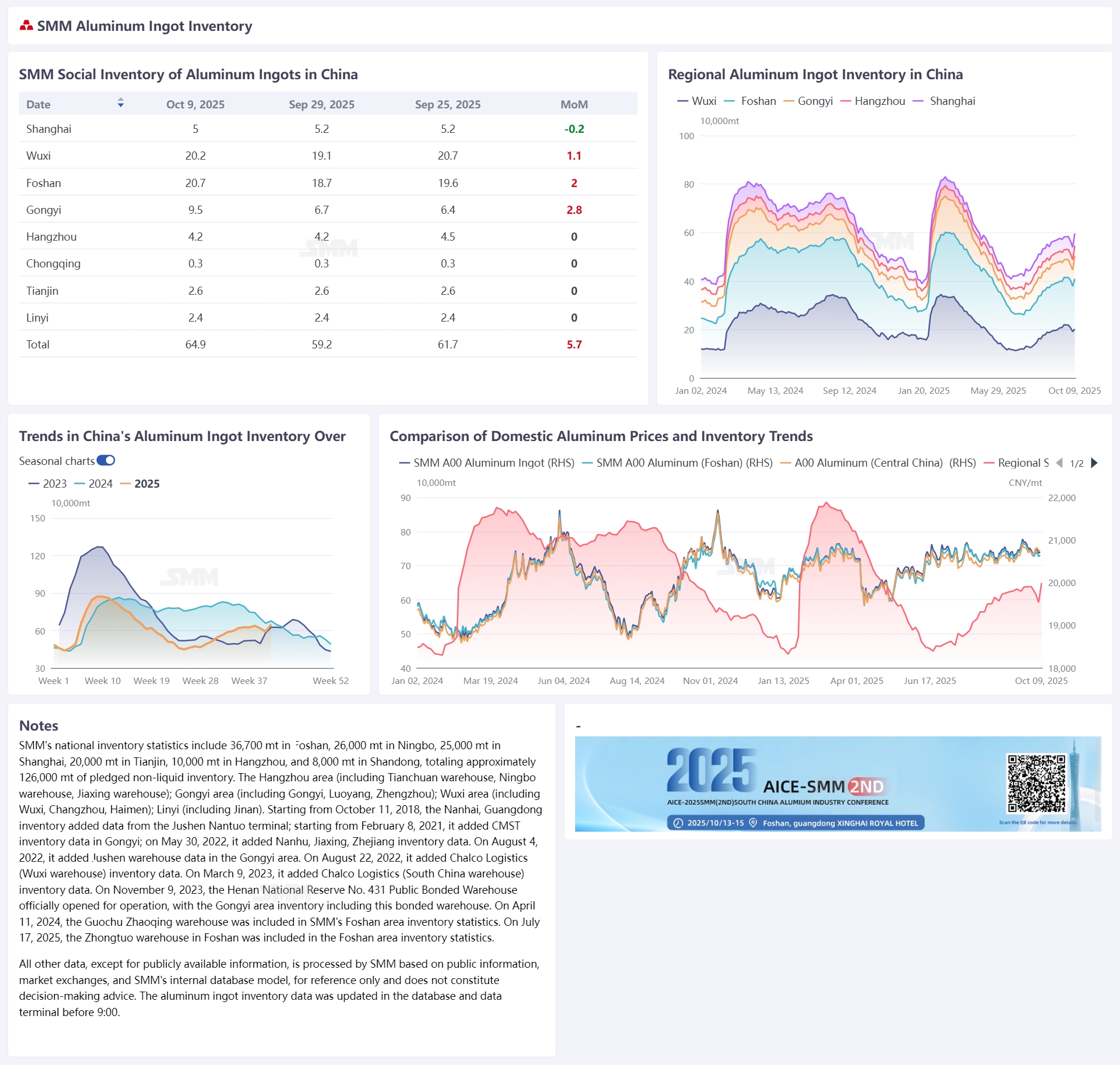Screen dimensions: 1120x1065
Task: Click the SMM red logo icon
Action: (x=26, y=25)
